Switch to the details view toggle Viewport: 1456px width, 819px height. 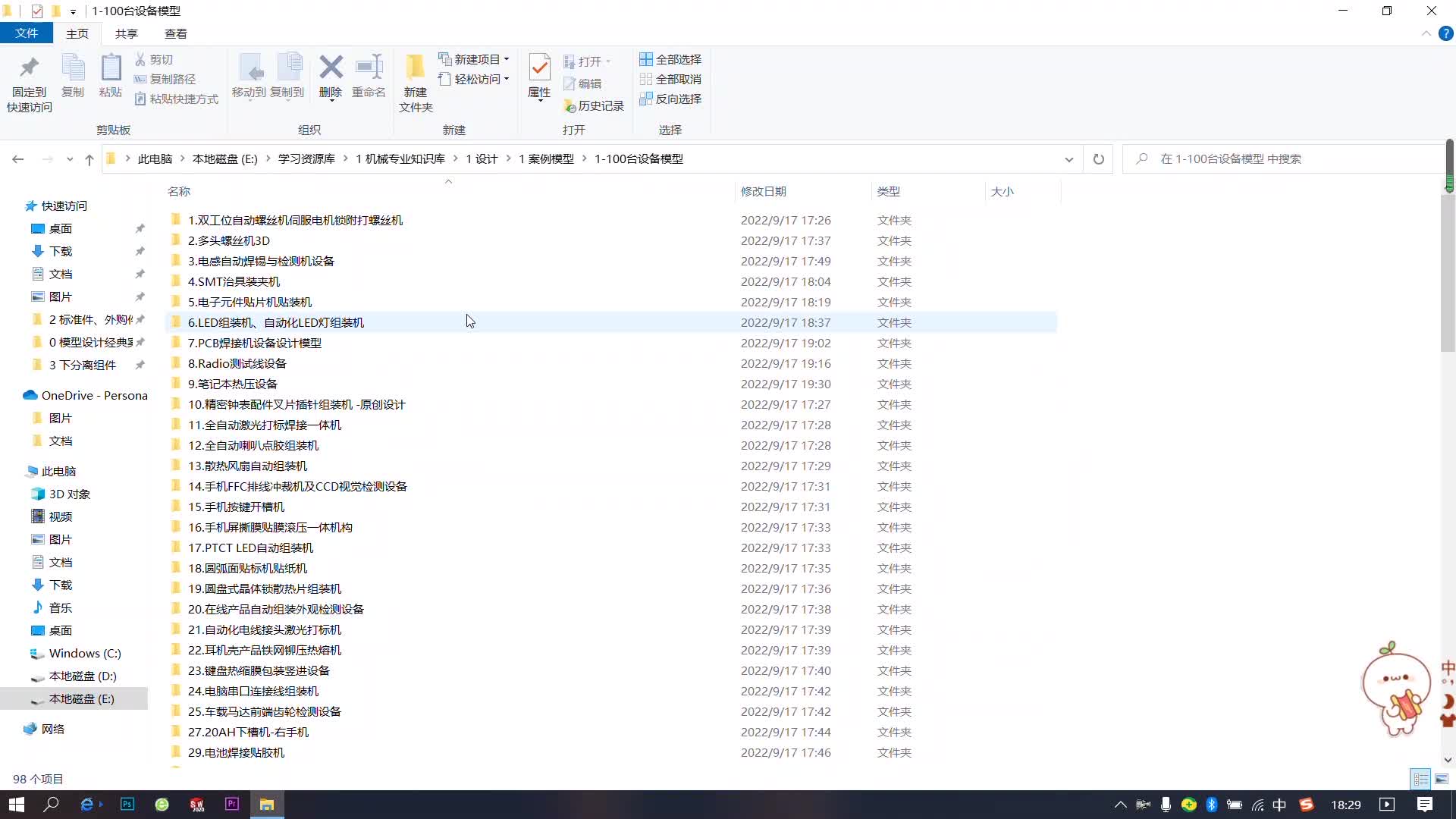(x=1420, y=779)
